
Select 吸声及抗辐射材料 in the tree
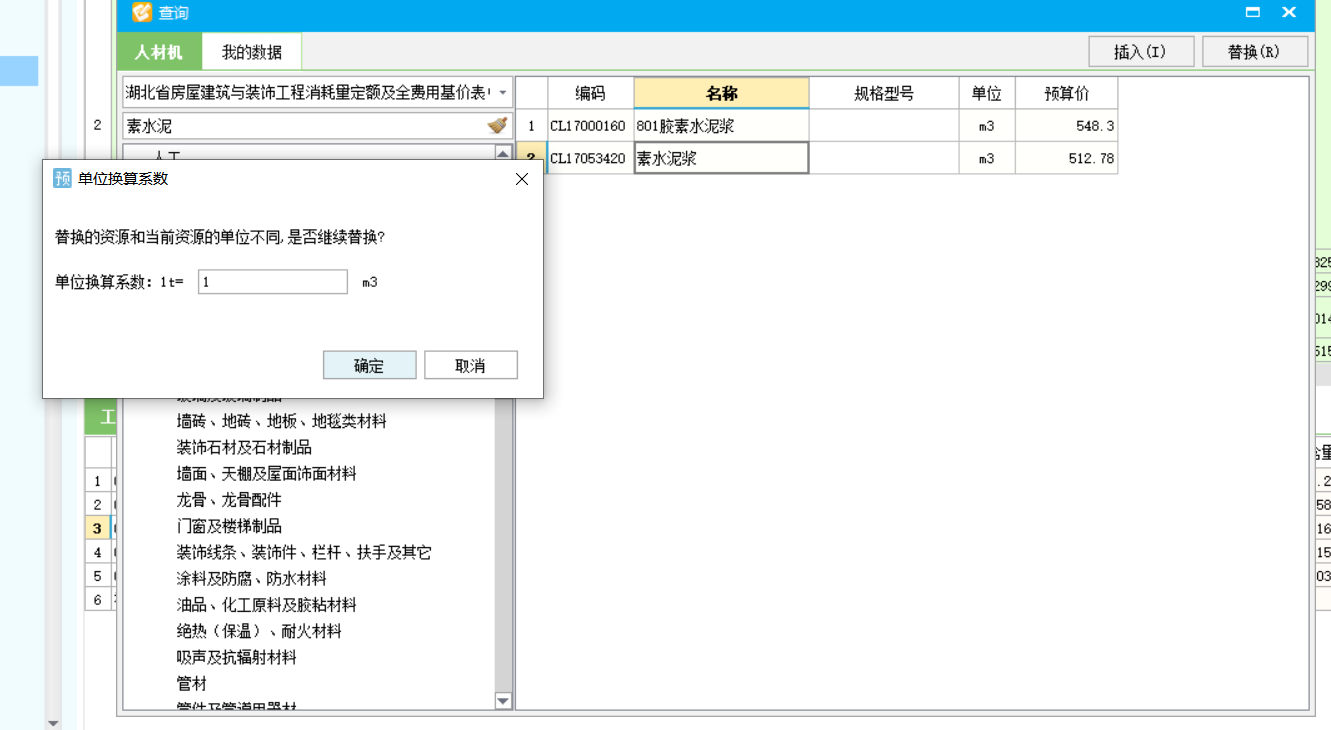point(236,657)
